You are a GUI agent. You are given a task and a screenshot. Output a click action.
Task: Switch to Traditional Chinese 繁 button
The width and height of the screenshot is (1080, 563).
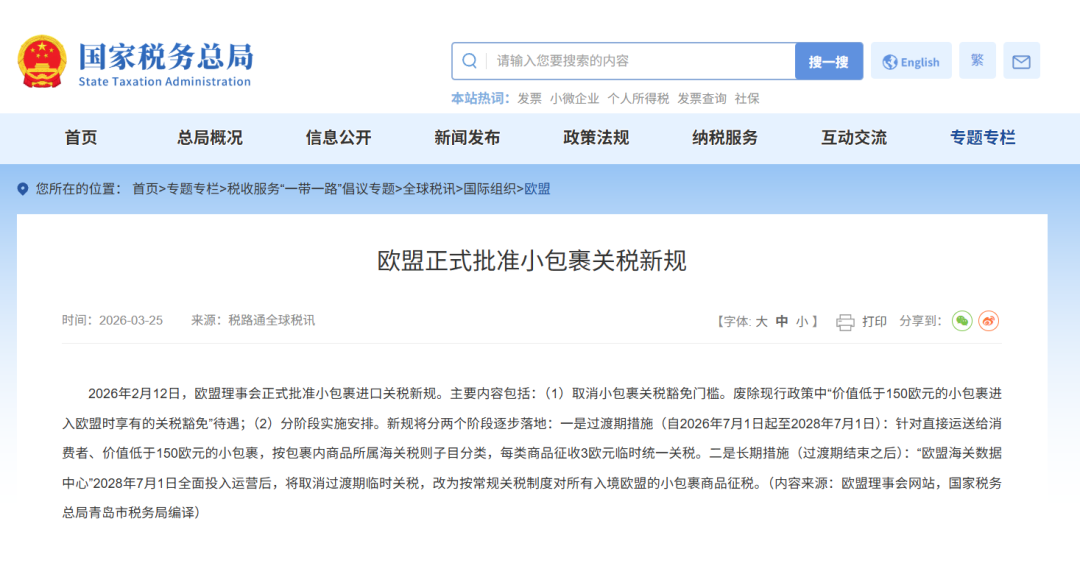(977, 61)
